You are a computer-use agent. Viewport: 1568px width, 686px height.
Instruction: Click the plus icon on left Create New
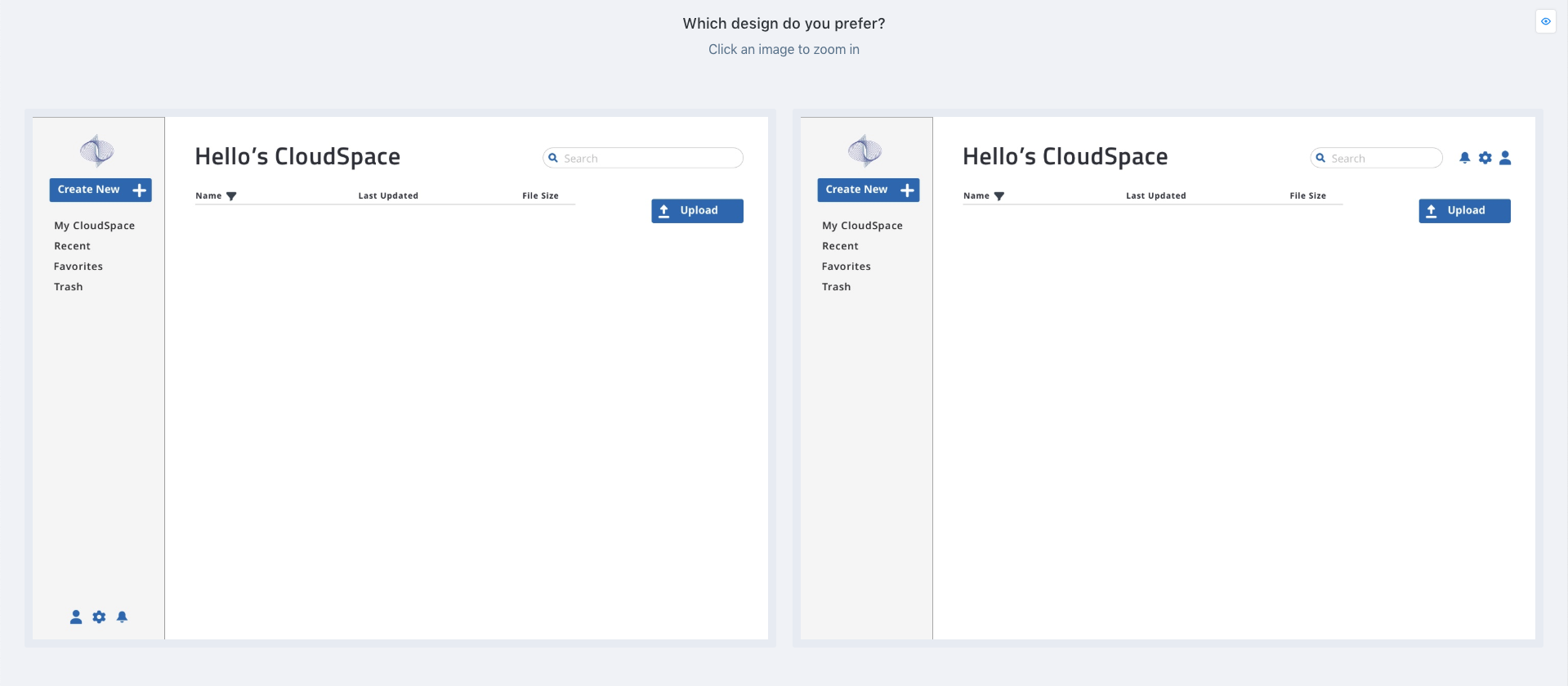[x=140, y=191]
